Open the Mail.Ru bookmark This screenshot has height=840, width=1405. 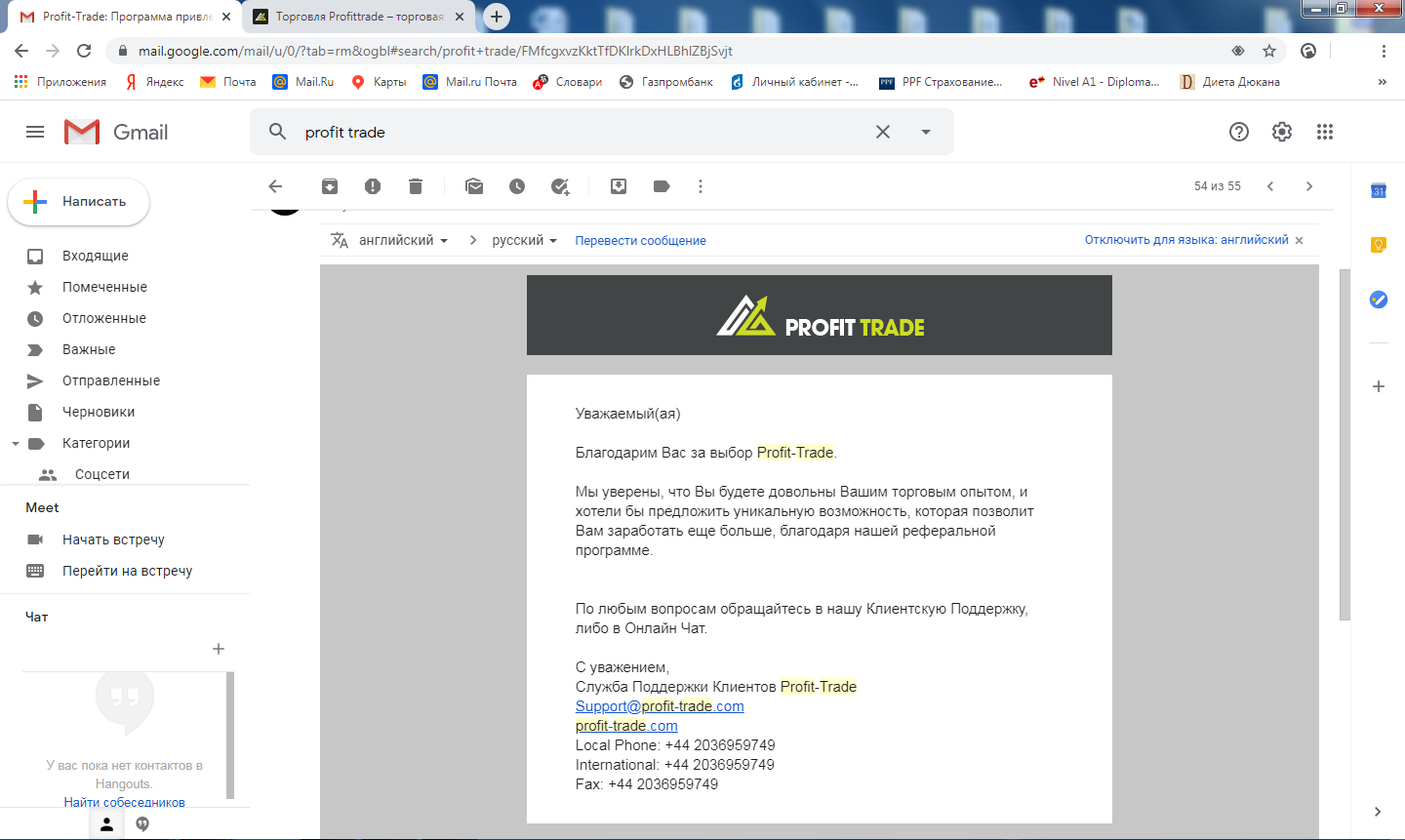(x=303, y=82)
